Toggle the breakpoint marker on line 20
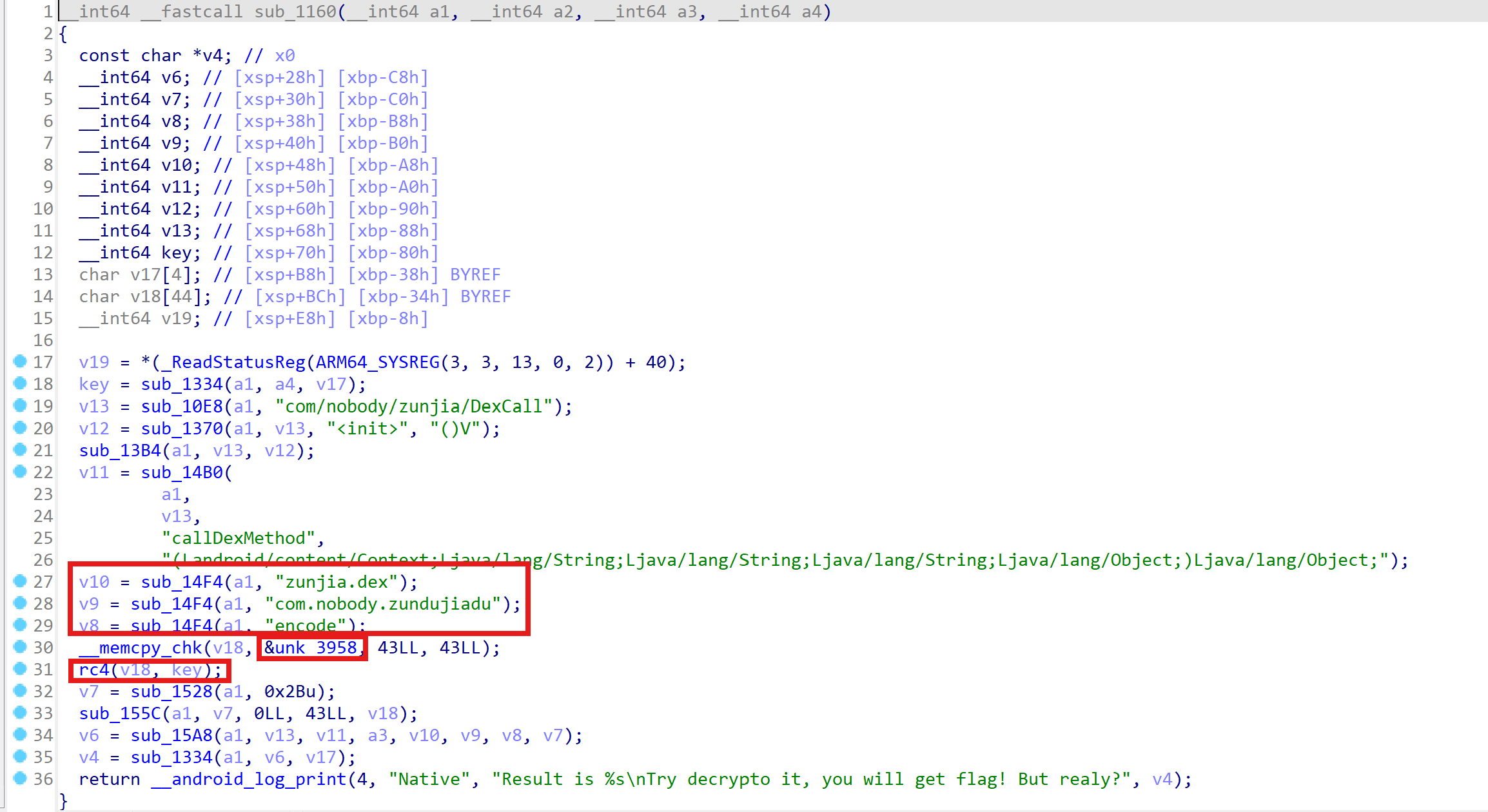 point(20,427)
